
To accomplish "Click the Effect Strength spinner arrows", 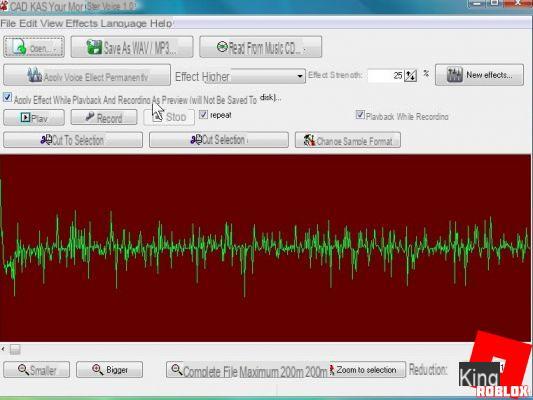I will 411,75.
